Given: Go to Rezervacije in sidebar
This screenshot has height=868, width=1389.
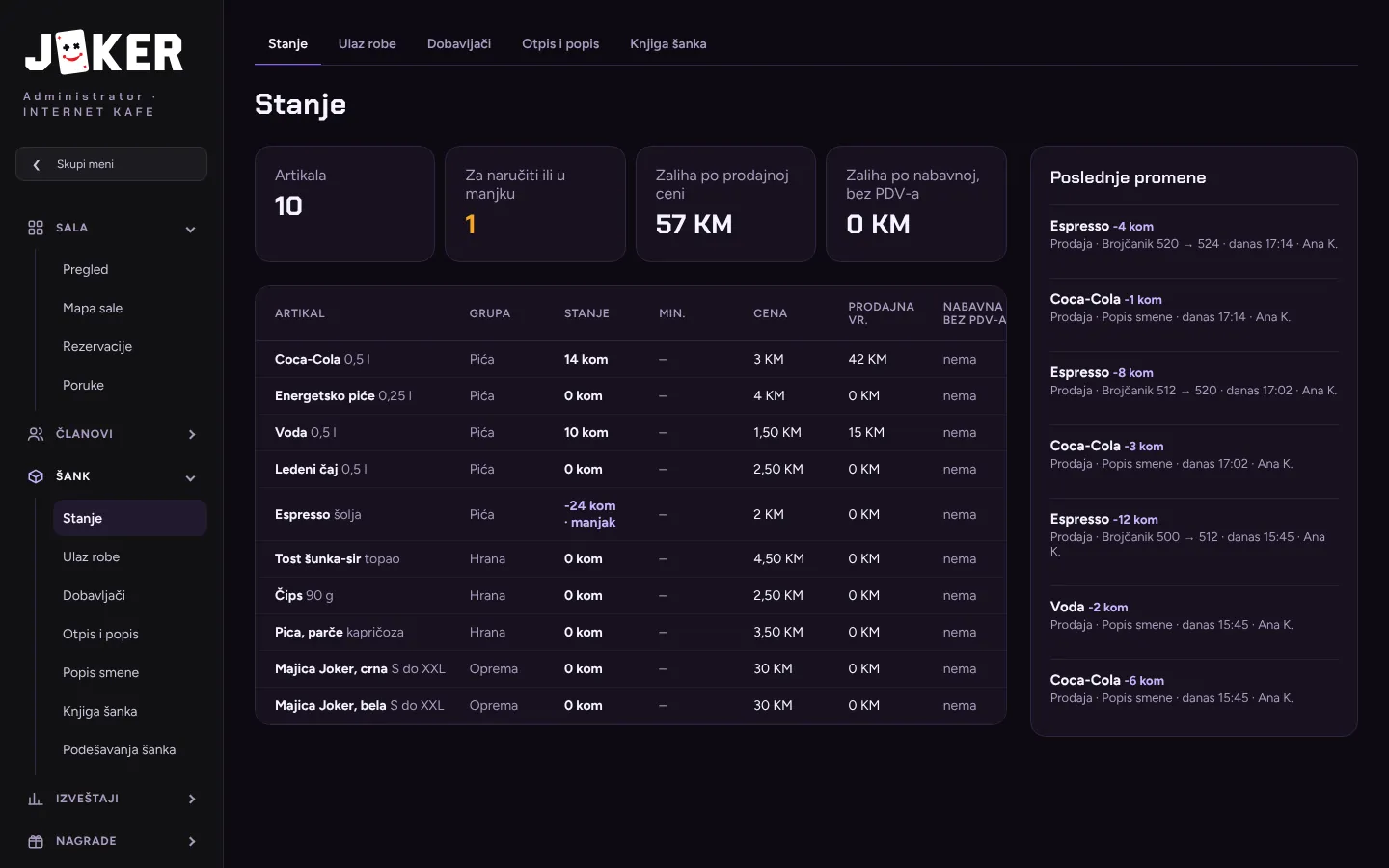Looking at the screenshot, I should [130, 346].
